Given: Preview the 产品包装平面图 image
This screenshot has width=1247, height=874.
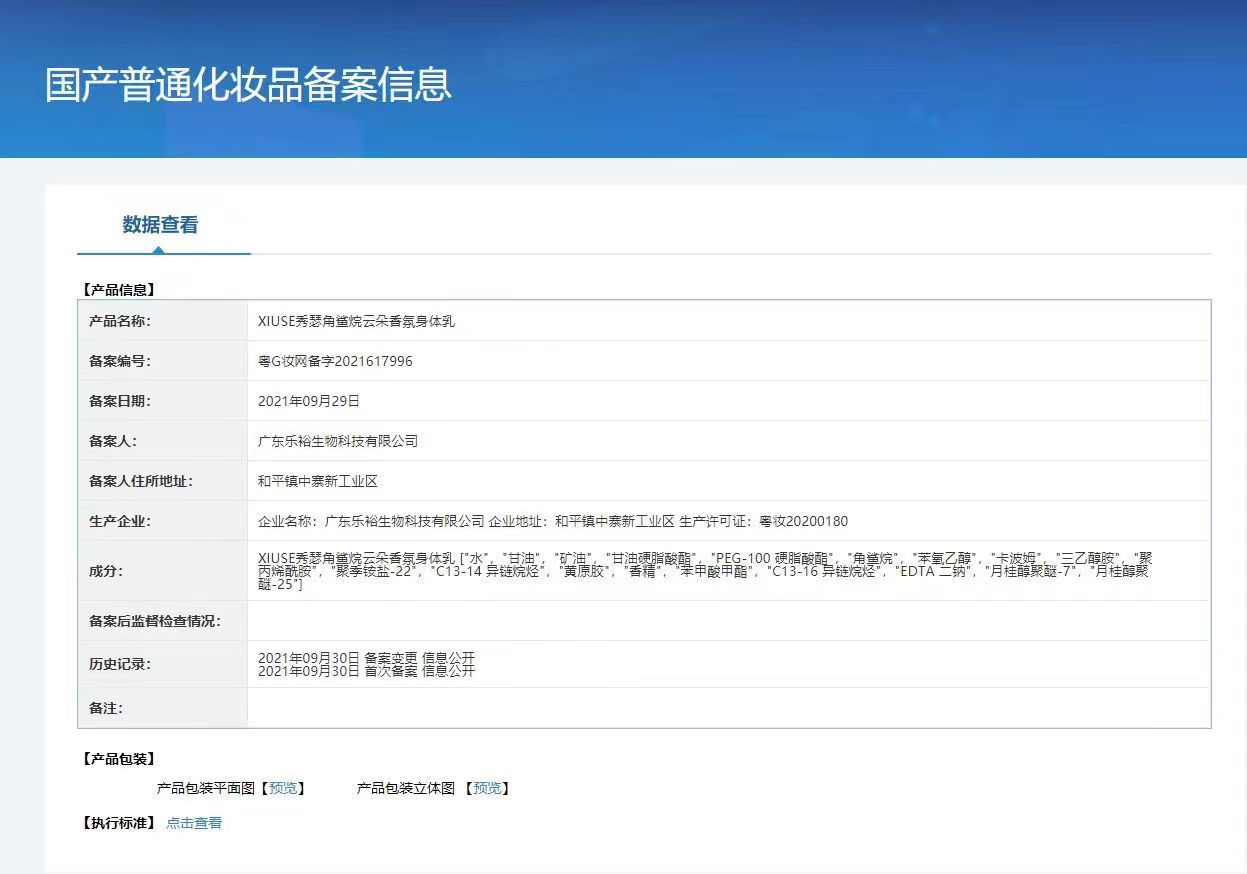Looking at the screenshot, I should pyautogui.click(x=283, y=788).
